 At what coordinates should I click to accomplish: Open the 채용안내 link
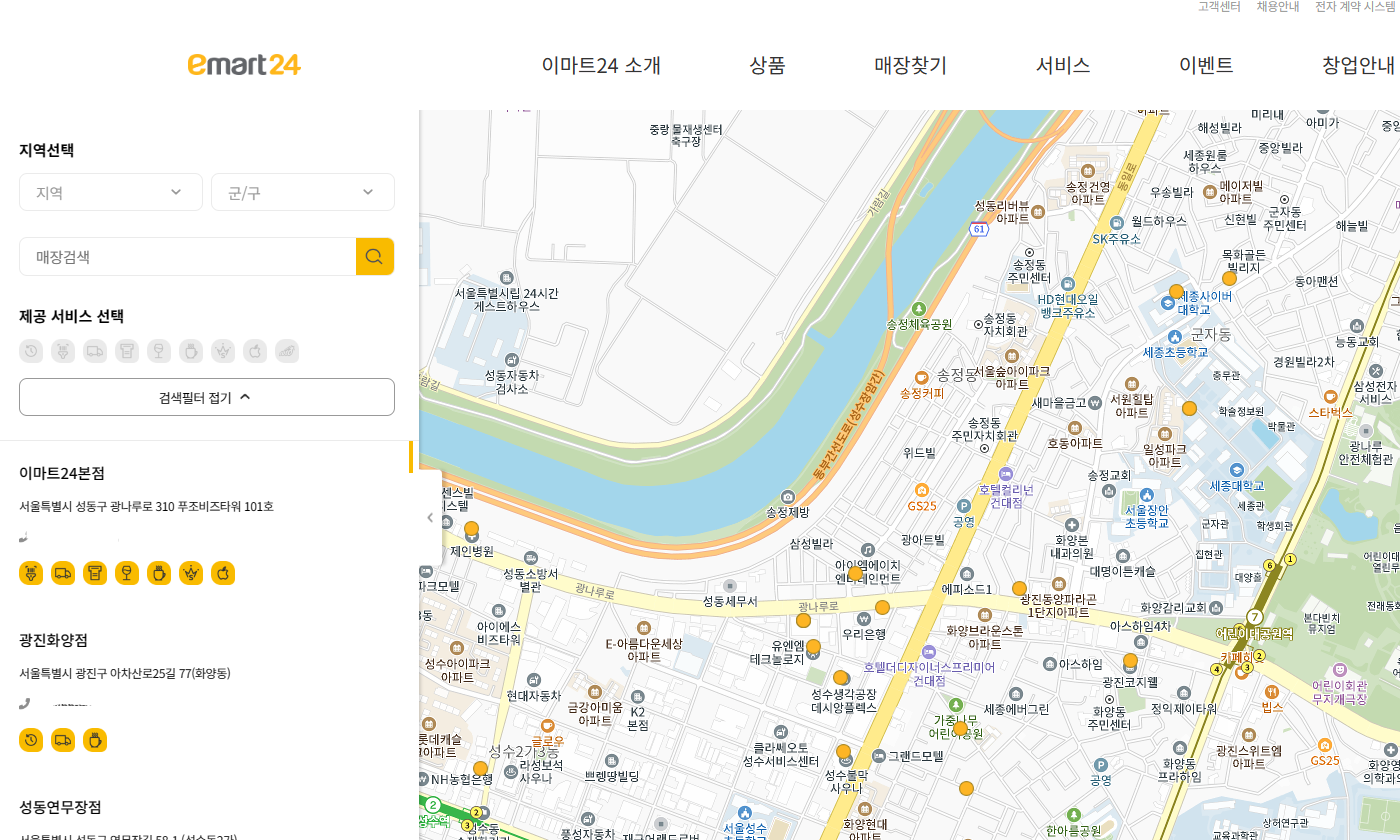[x=1278, y=6]
